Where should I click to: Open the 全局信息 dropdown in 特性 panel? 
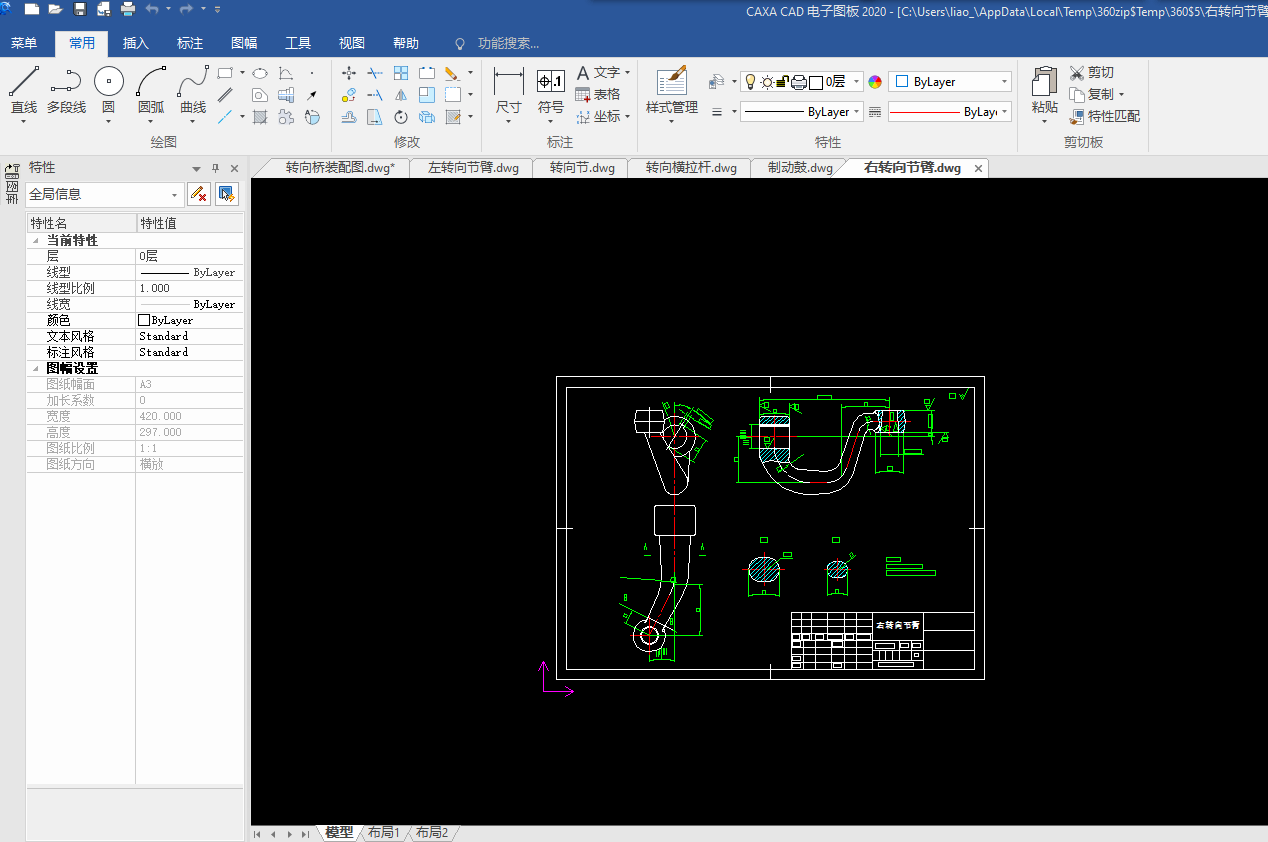pos(105,194)
